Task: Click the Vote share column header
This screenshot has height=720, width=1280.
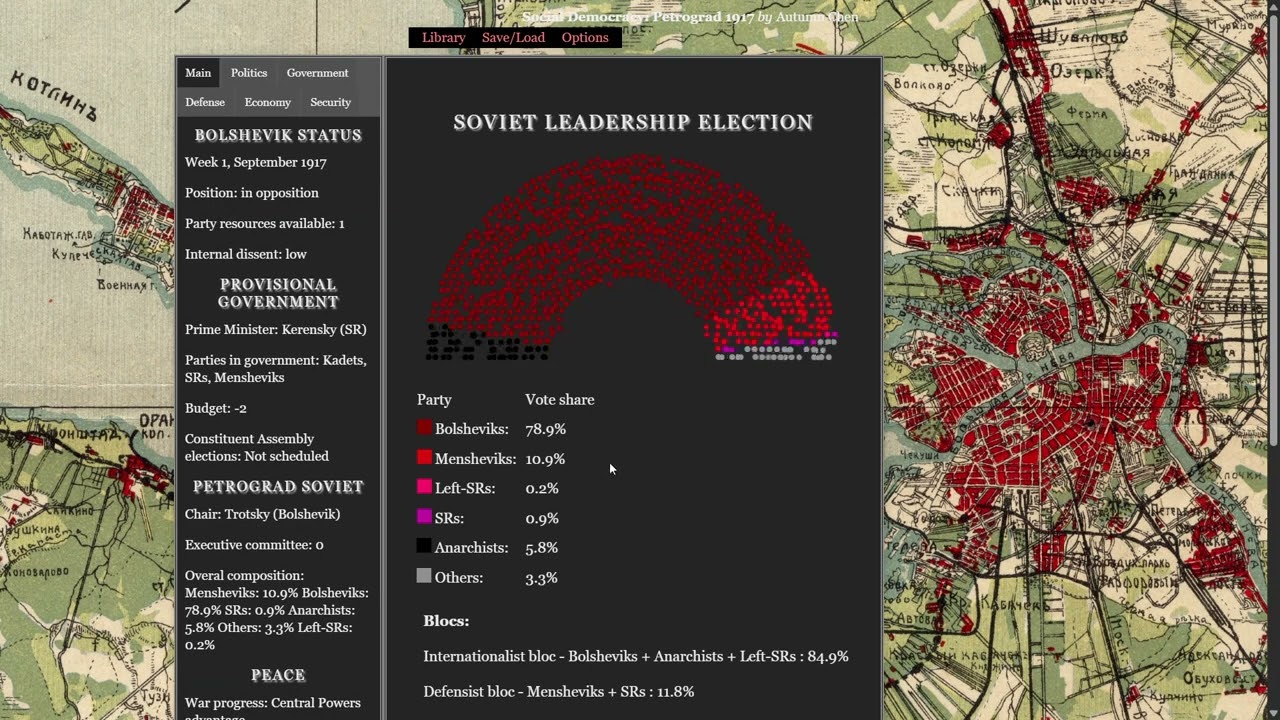Action: tap(560, 399)
